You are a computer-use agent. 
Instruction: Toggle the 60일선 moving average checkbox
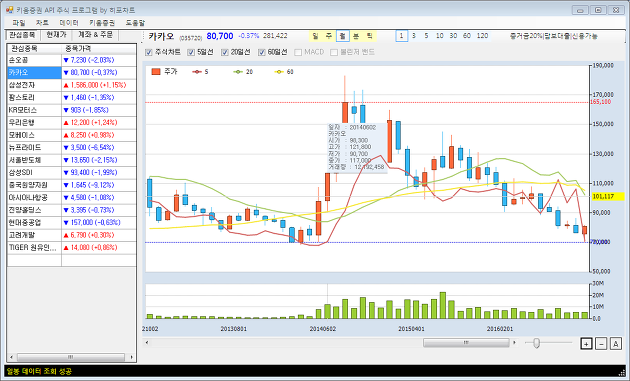(262, 52)
